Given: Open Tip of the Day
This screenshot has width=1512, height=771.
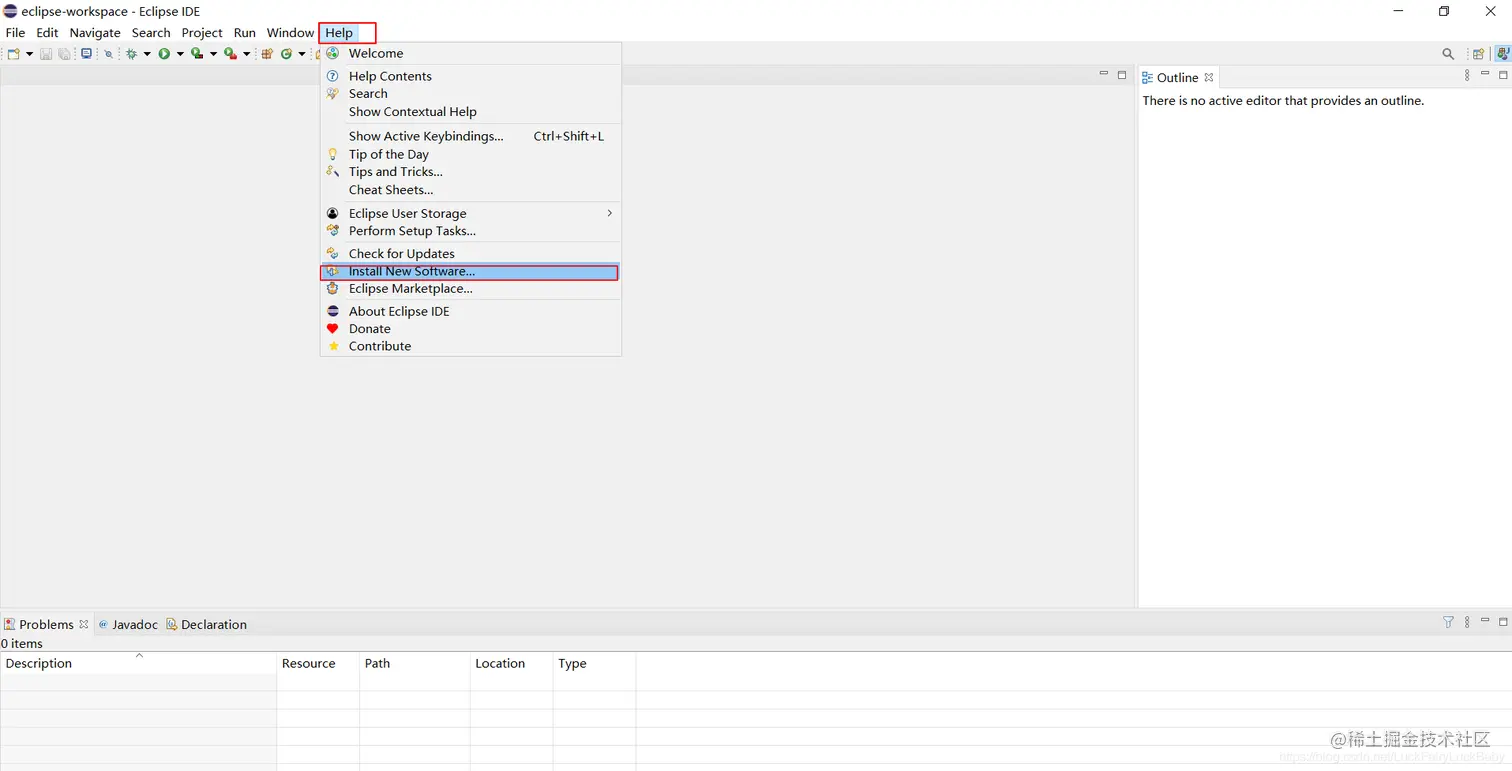Looking at the screenshot, I should [x=471, y=154].
